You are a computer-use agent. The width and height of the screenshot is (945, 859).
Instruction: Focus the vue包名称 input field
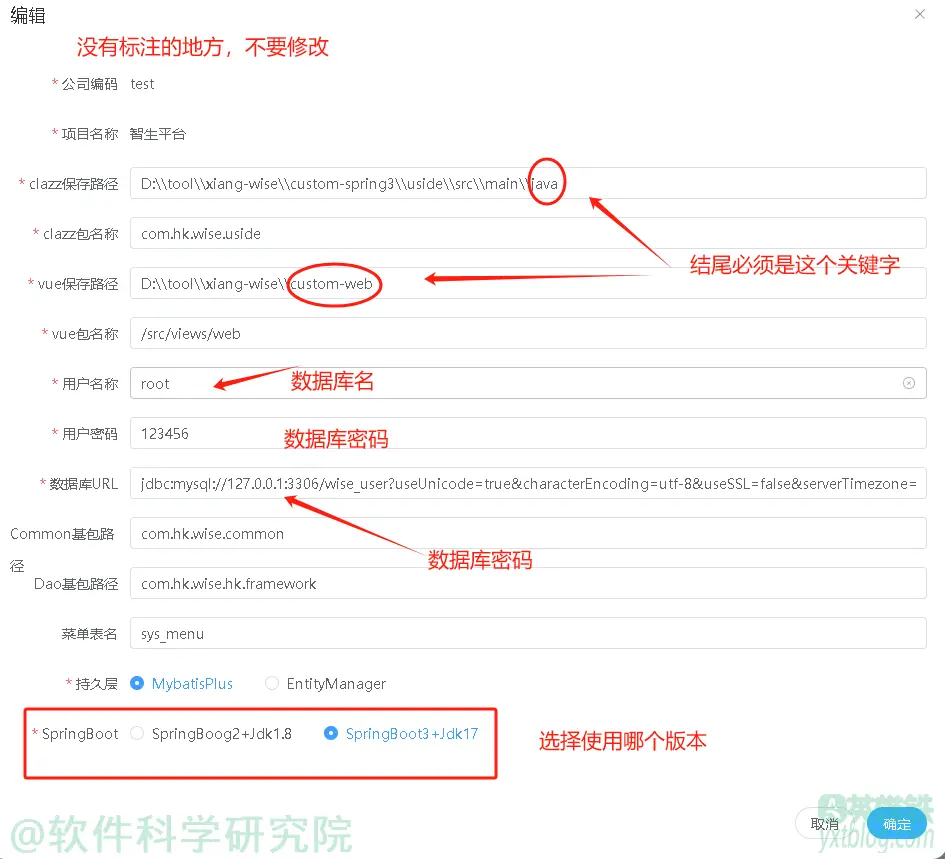pyautogui.click(x=528, y=333)
